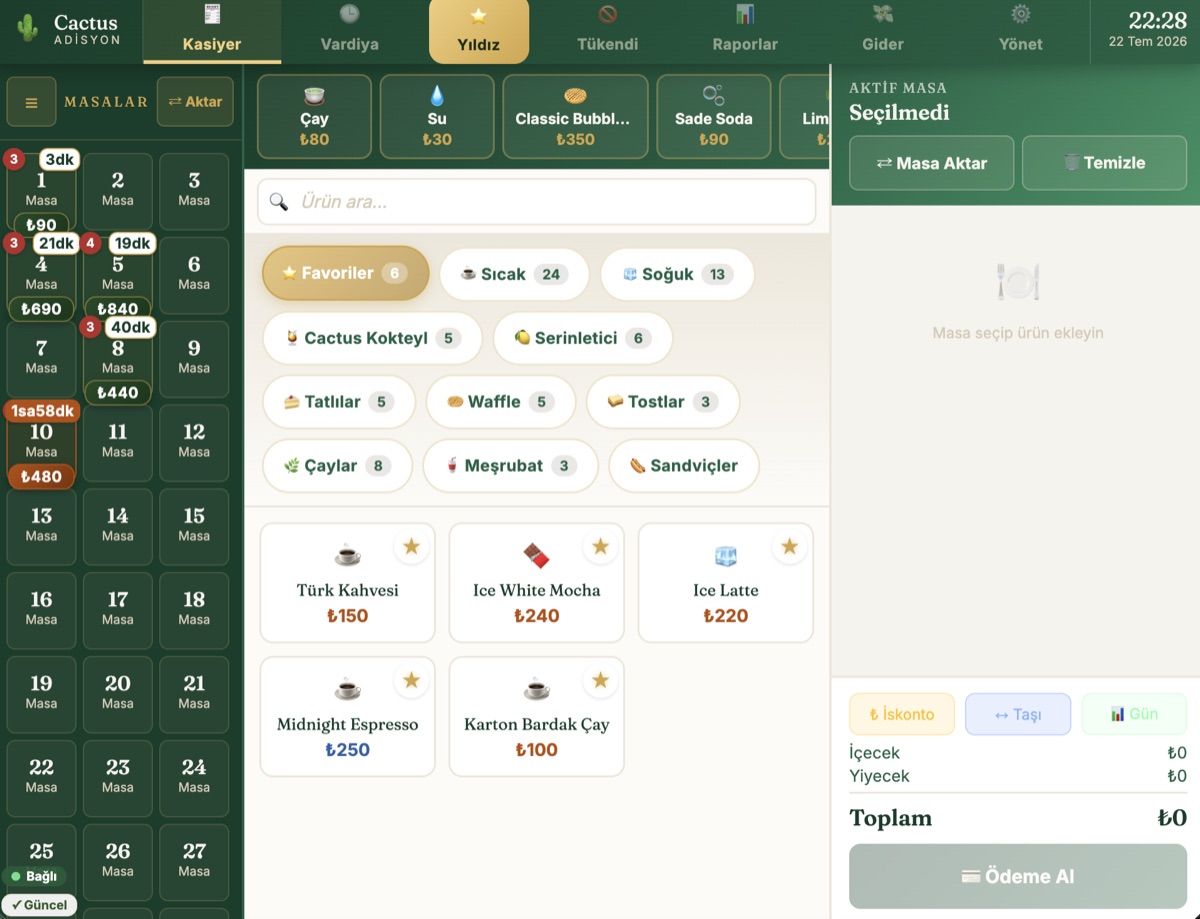Add Classic Bubble ₺350 quick item
The image size is (1200, 919).
575,117
